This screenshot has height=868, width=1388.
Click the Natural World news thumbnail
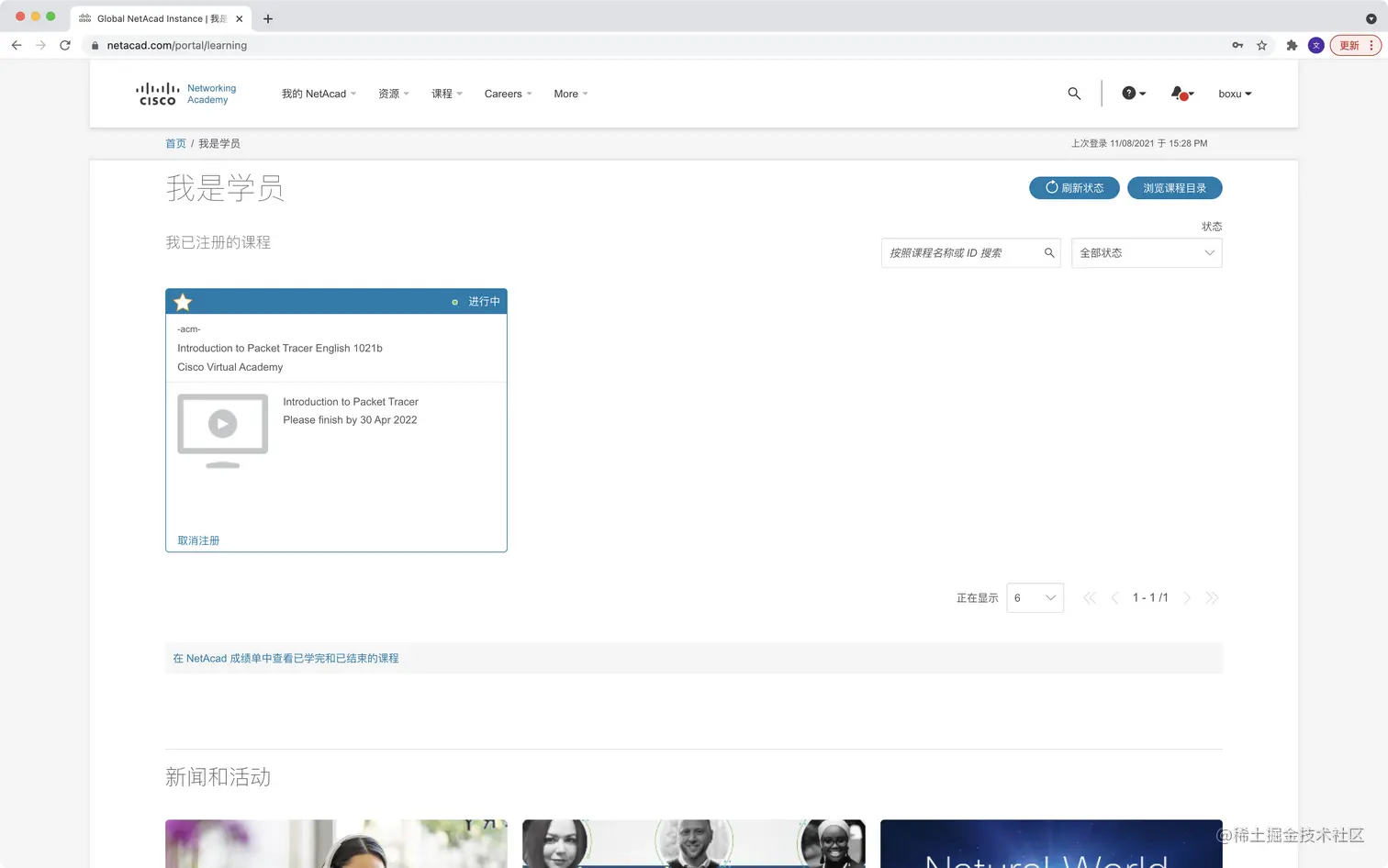click(1051, 844)
